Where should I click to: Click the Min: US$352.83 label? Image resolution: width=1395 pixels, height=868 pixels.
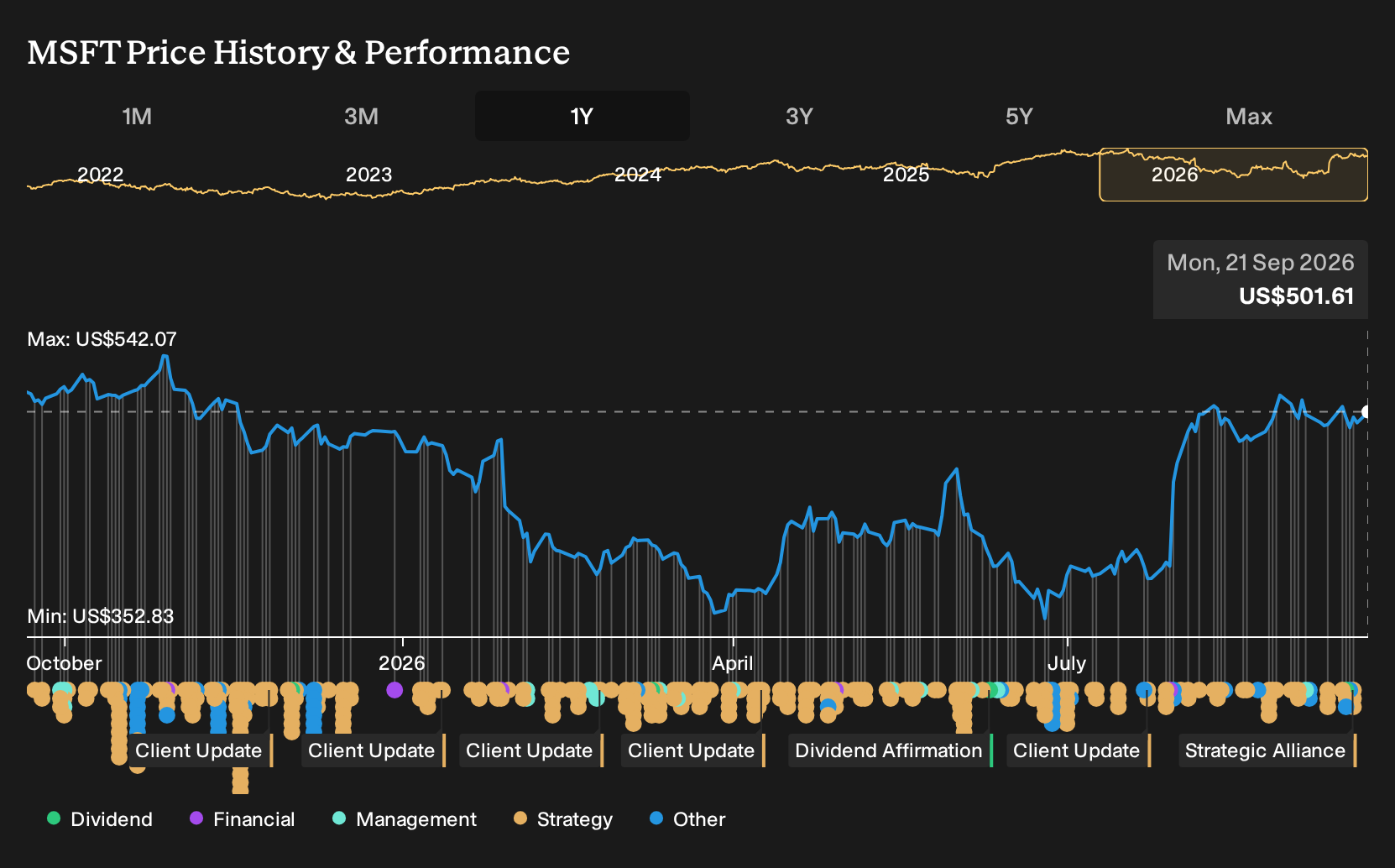point(101,616)
